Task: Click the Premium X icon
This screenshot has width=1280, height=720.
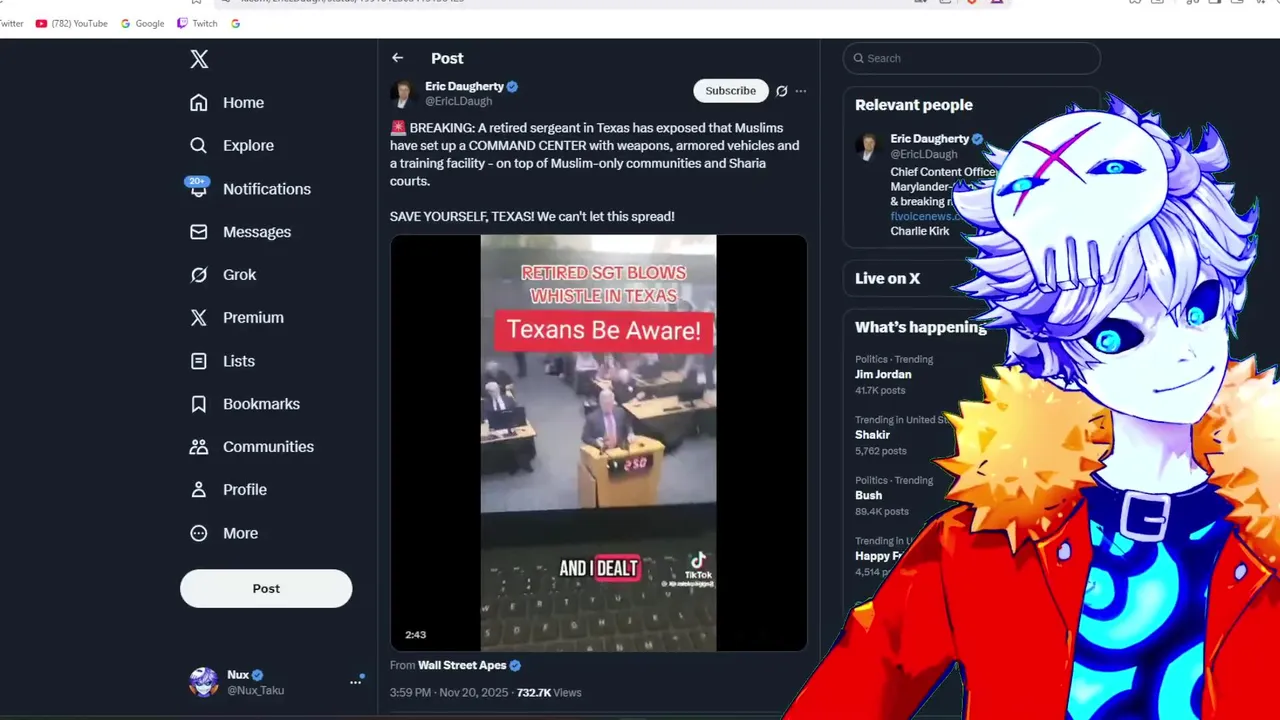Action: pyautogui.click(x=199, y=318)
